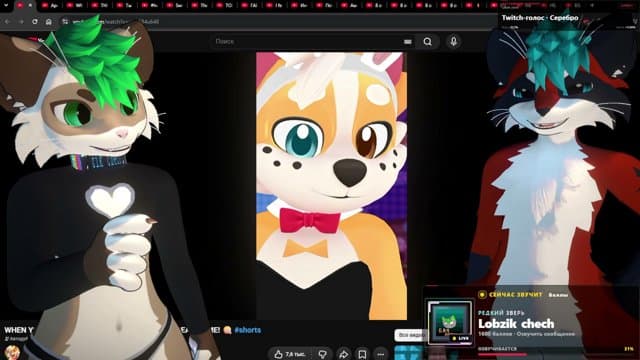This screenshot has width=640, height=360.
Task: Click the browser forward arrow
Action: pos(21,21)
